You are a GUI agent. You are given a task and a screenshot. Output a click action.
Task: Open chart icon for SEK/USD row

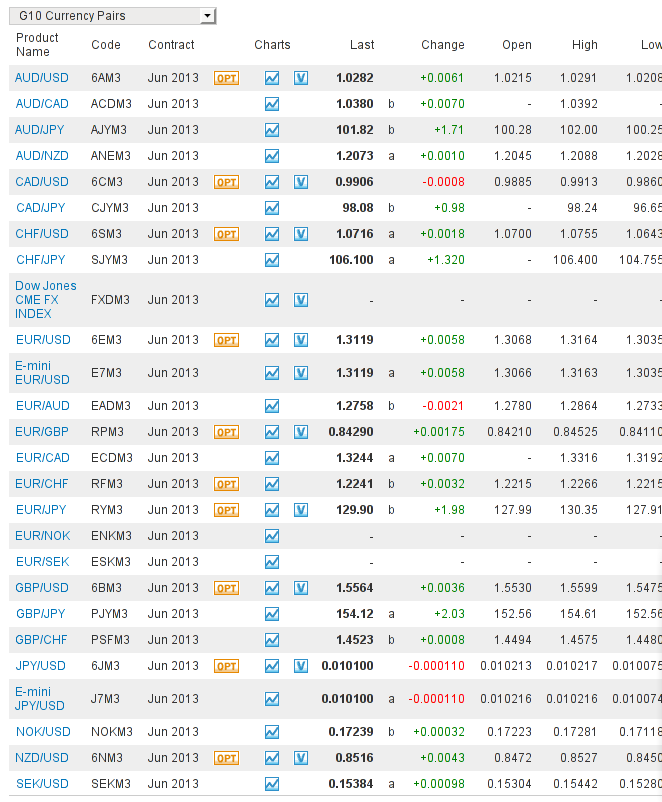(272, 784)
